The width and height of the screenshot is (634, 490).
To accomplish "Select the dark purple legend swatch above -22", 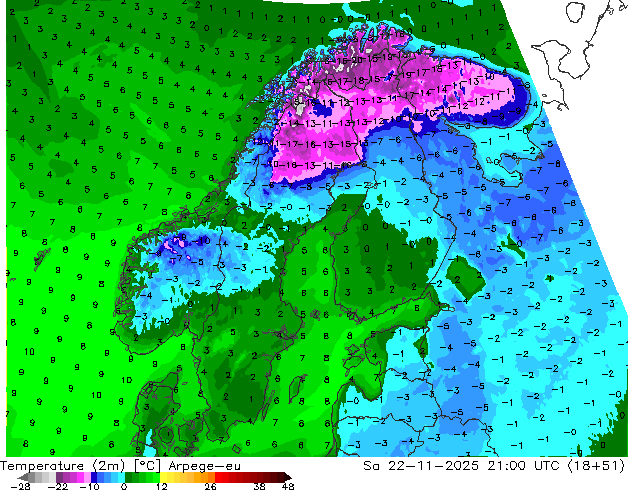I will coord(59,477).
